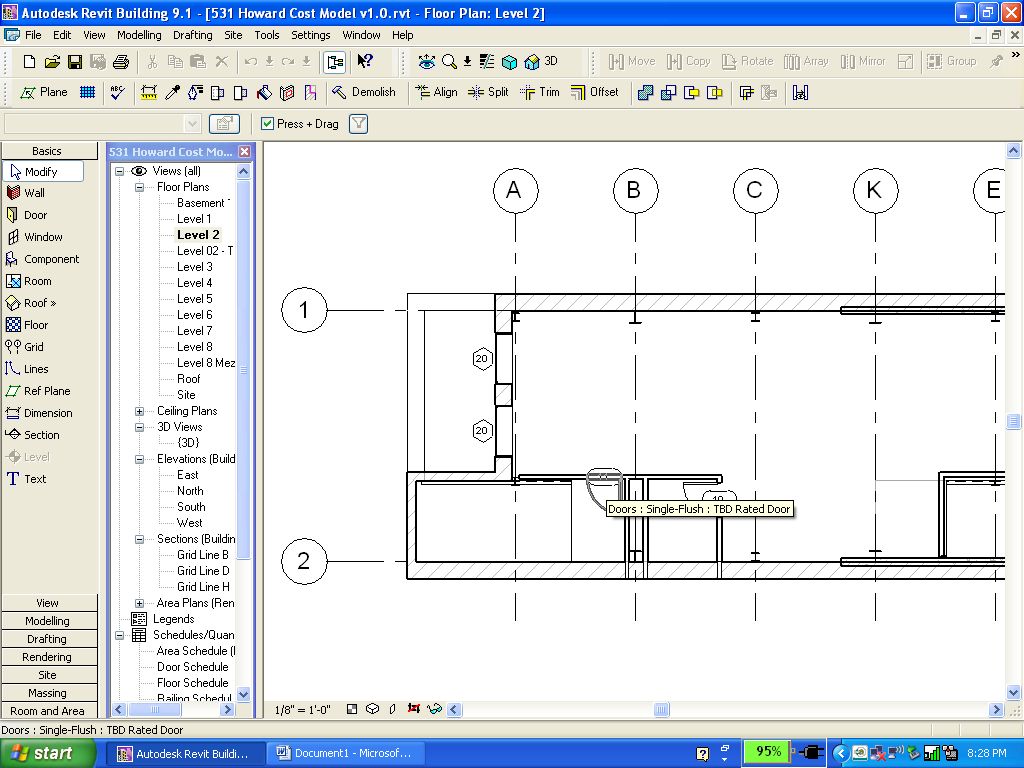
Task: Collapse the Views (all) tree node
Action: click(120, 171)
